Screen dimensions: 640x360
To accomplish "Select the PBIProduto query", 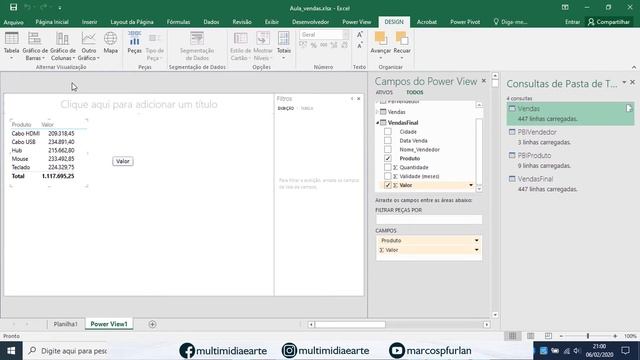I will (570, 160).
